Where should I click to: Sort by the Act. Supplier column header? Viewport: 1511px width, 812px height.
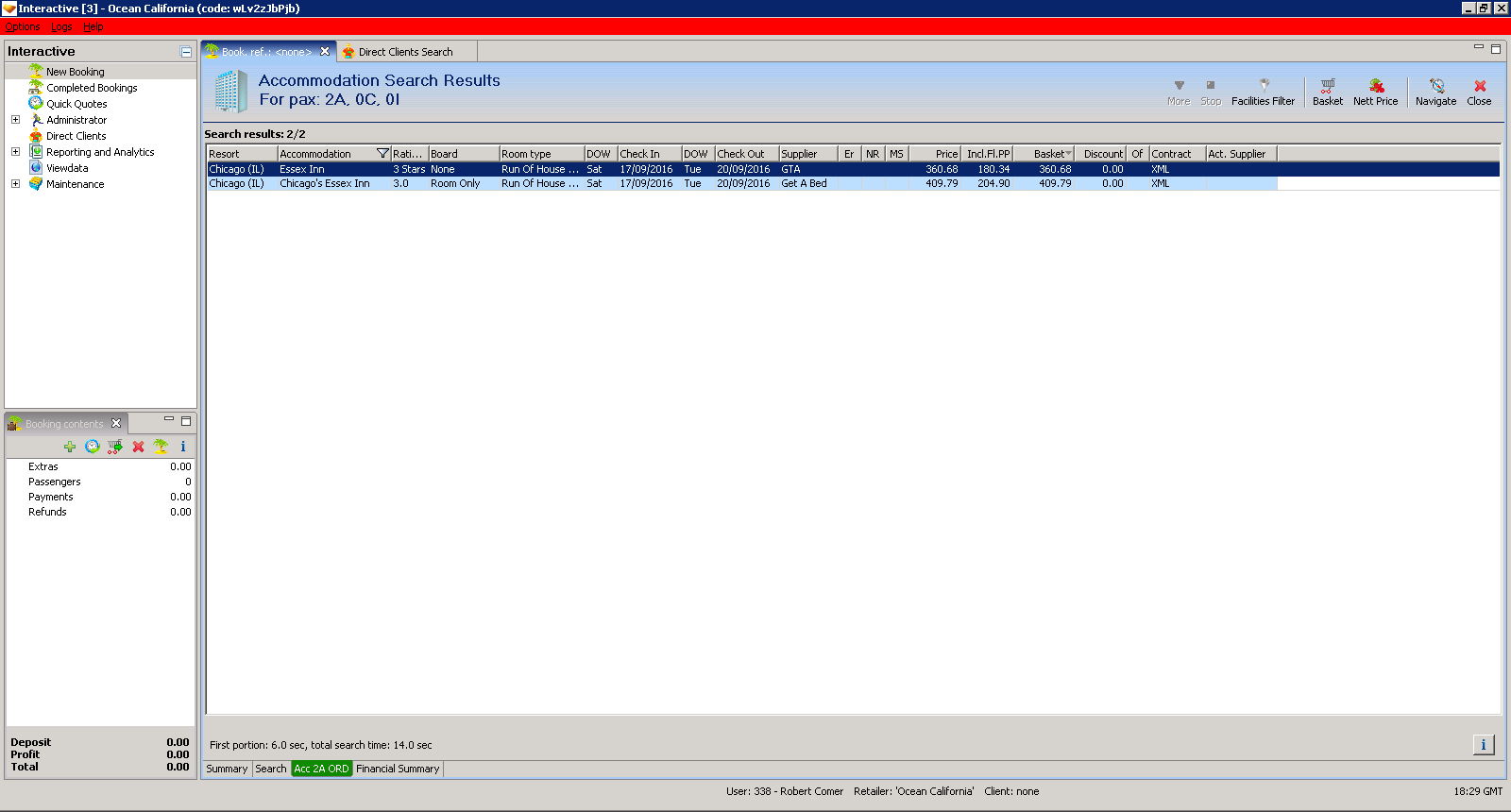(x=1241, y=154)
